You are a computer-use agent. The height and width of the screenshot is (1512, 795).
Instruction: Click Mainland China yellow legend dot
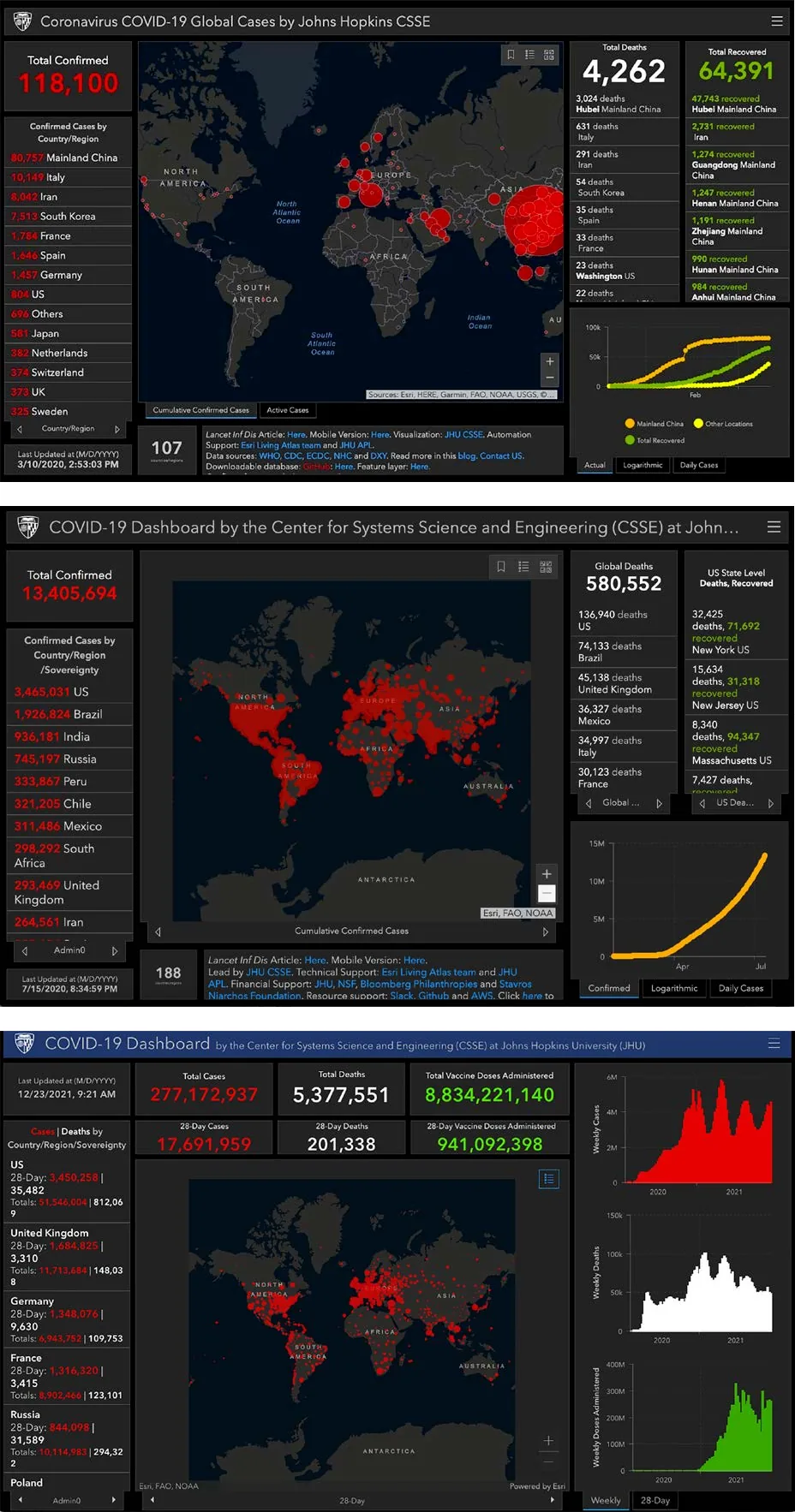(x=631, y=424)
